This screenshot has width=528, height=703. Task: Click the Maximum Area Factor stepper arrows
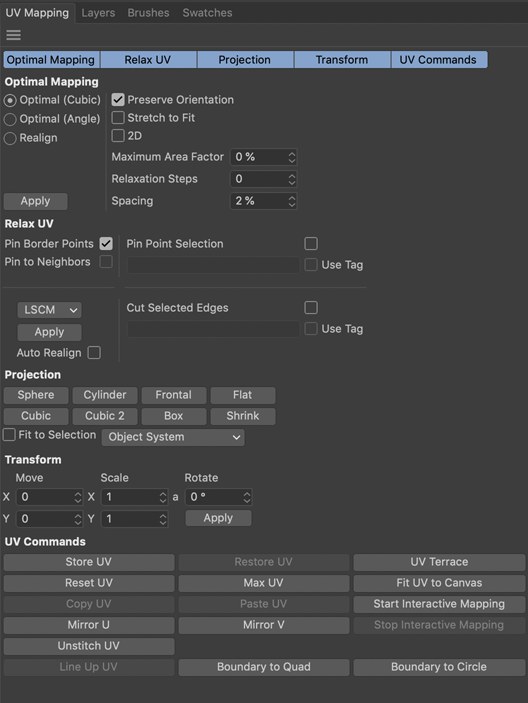(x=292, y=157)
